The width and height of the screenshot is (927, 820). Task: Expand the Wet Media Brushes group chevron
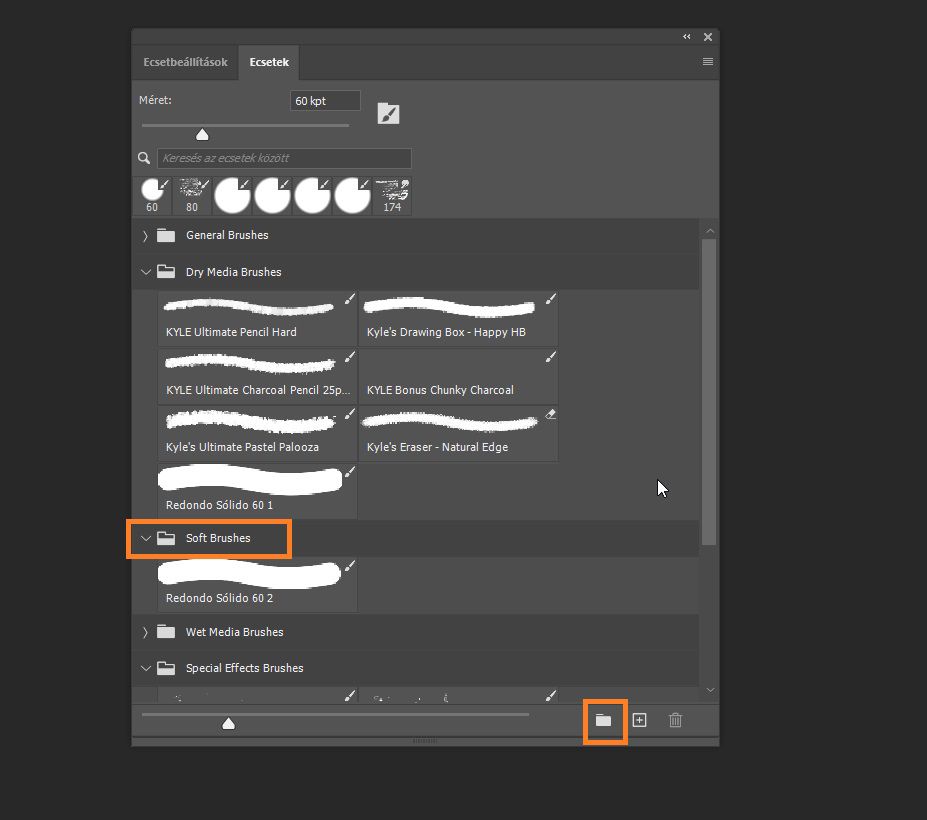click(x=145, y=633)
